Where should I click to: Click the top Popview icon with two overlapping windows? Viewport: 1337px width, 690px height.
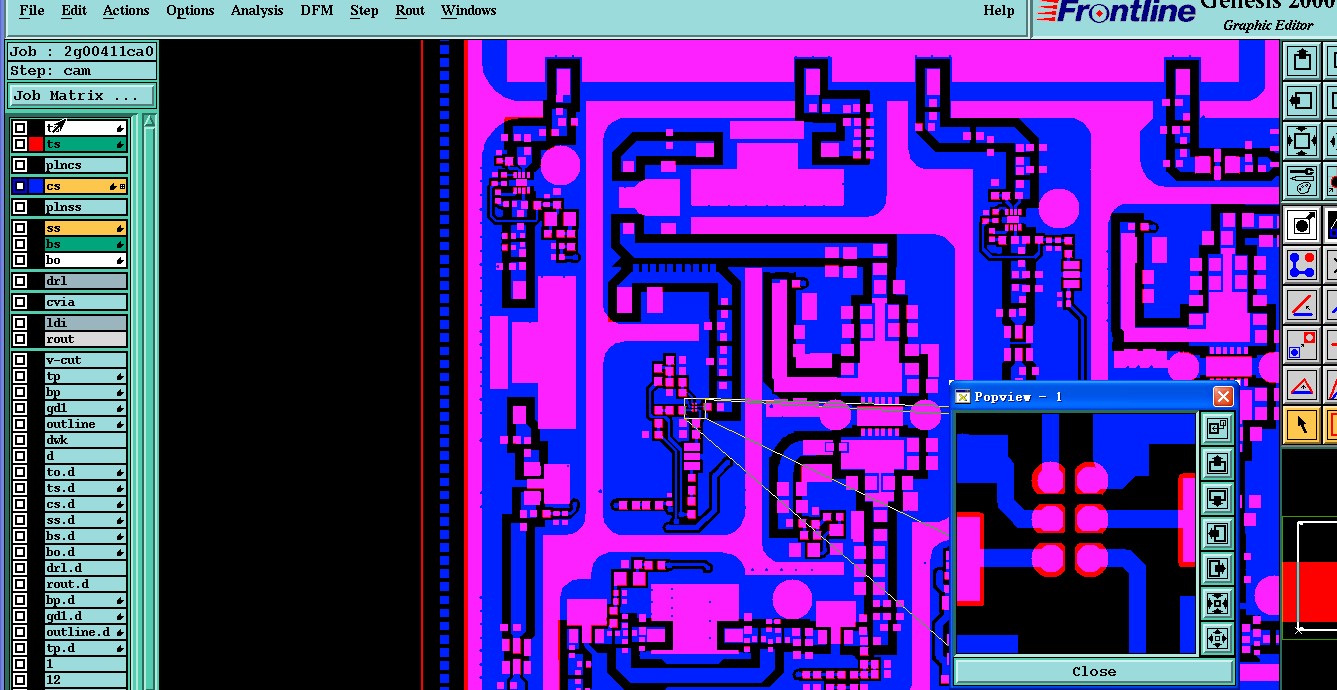coord(1217,429)
